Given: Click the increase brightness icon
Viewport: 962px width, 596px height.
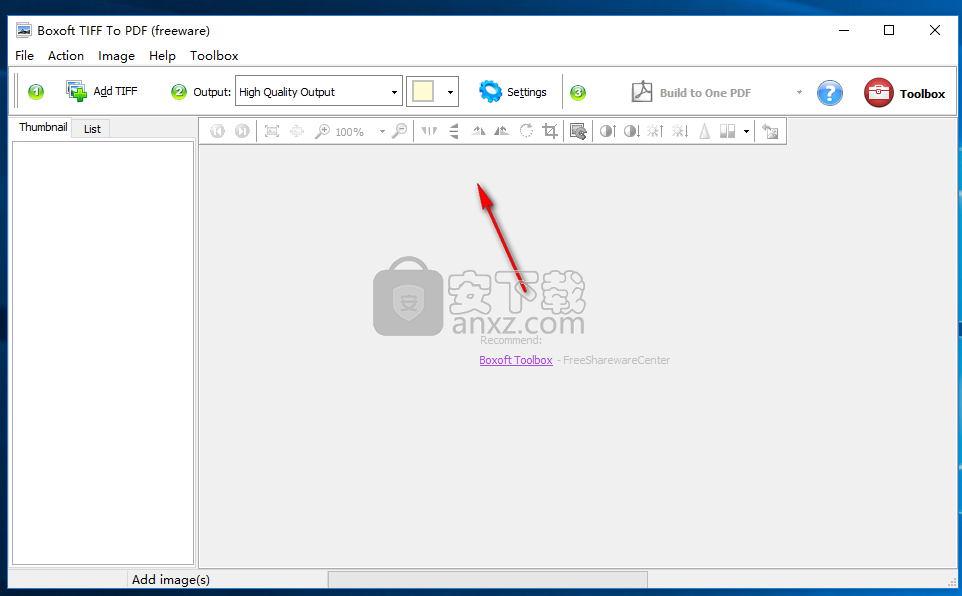Looking at the screenshot, I should [x=655, y=131].
